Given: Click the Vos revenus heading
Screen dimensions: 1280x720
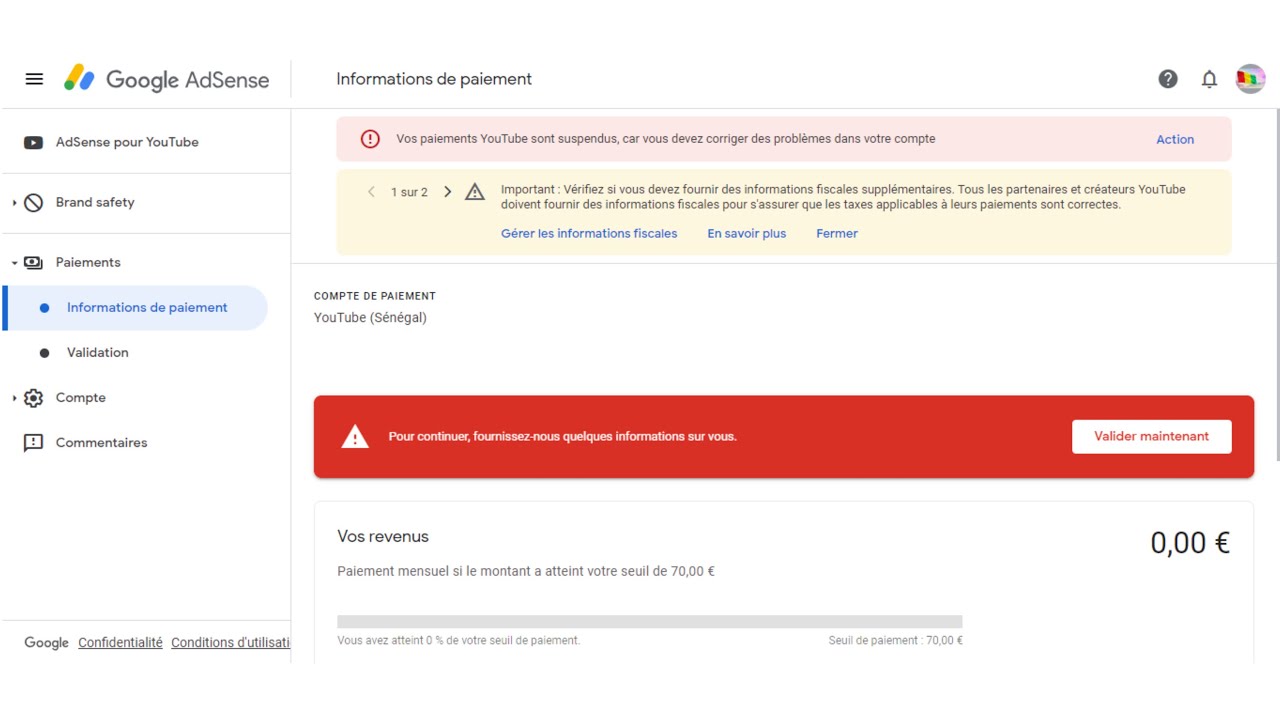Looking at the screenshot, I should point(383,536).
